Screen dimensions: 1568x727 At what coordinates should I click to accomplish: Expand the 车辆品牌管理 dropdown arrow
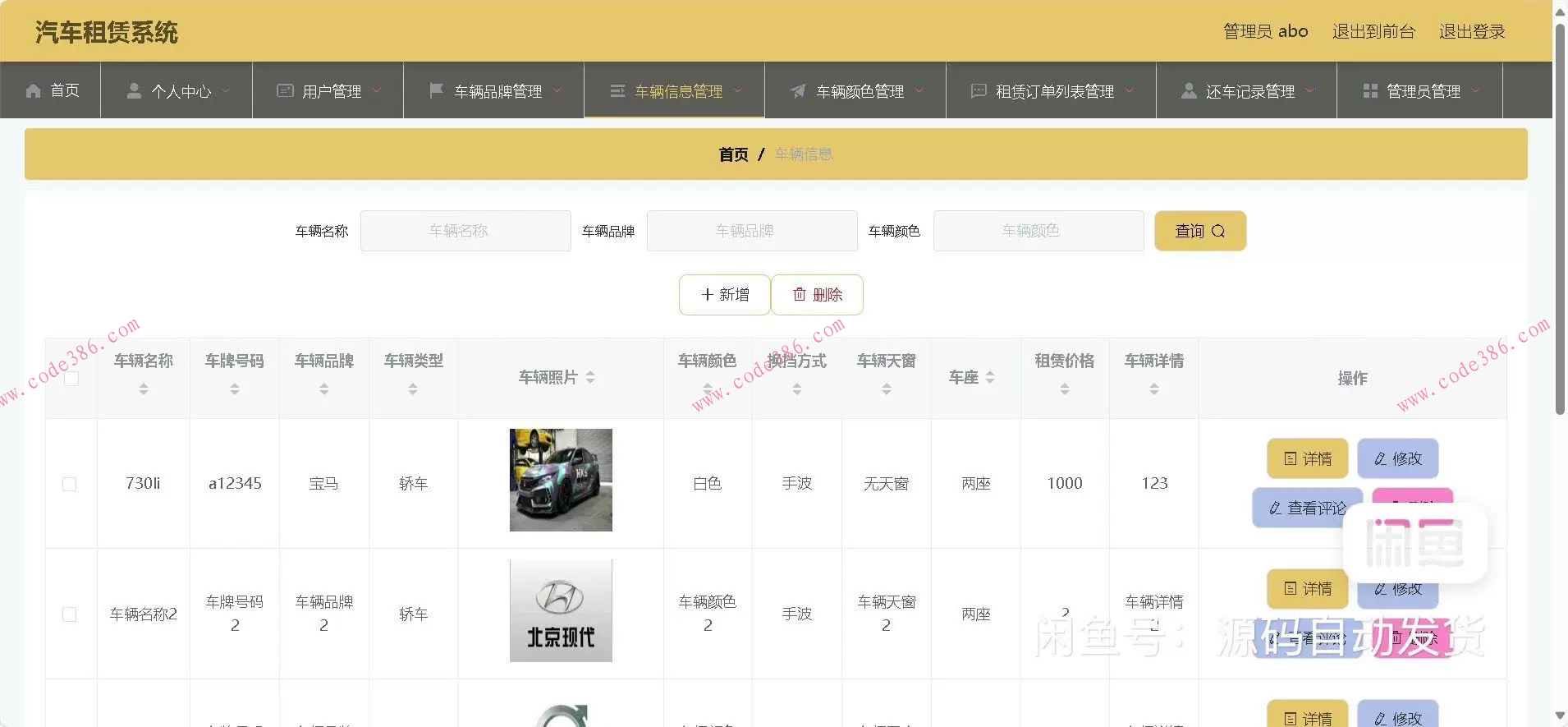[x=557, y=91]
